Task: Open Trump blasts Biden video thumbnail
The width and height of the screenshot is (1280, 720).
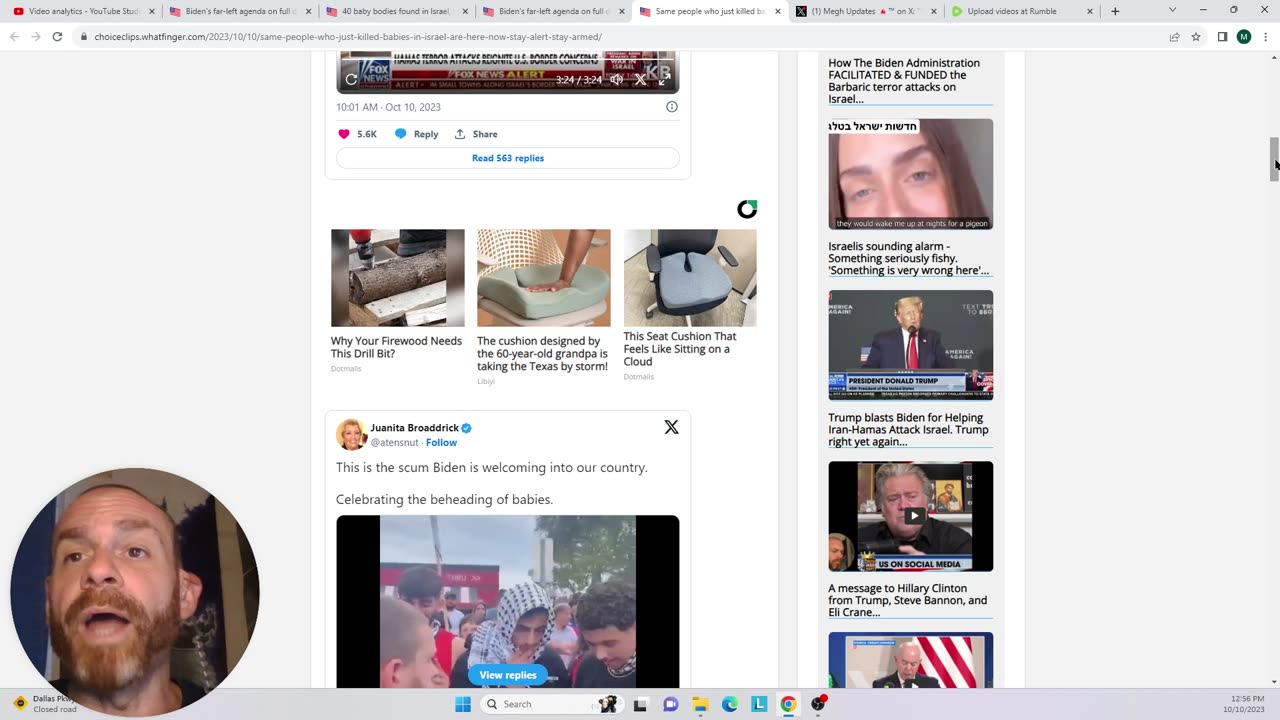Action: coord(911,345)
